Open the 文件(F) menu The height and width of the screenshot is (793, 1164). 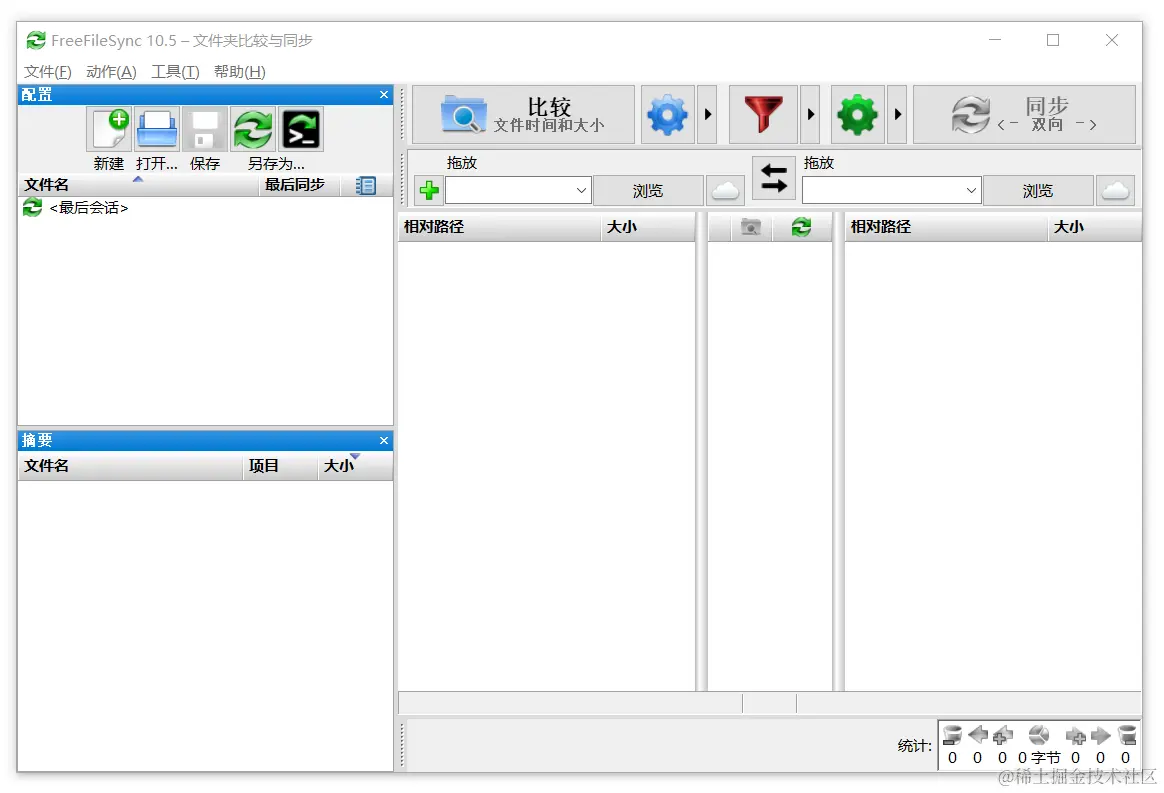48,71
